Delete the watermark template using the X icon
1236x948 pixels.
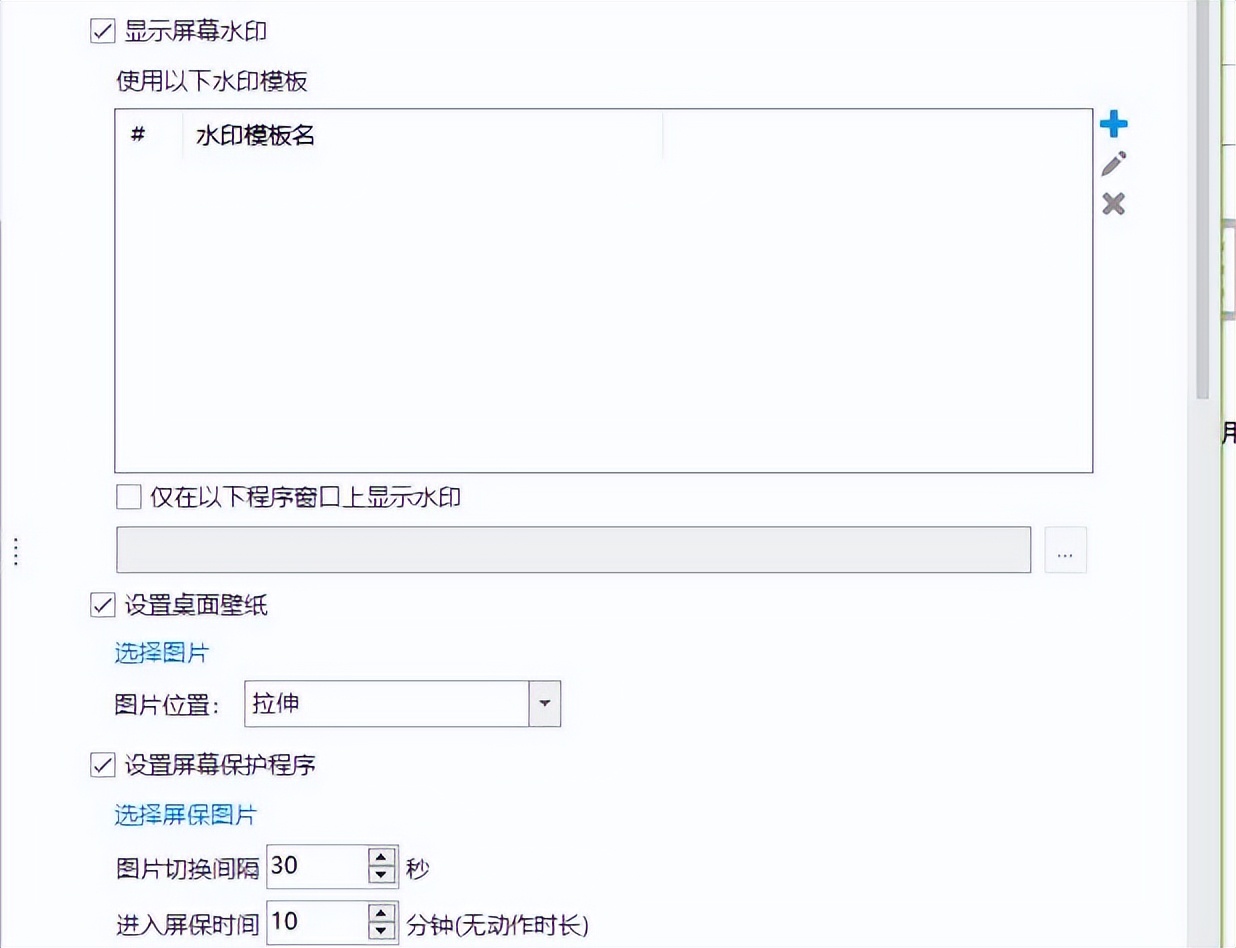coord(1113,205)
